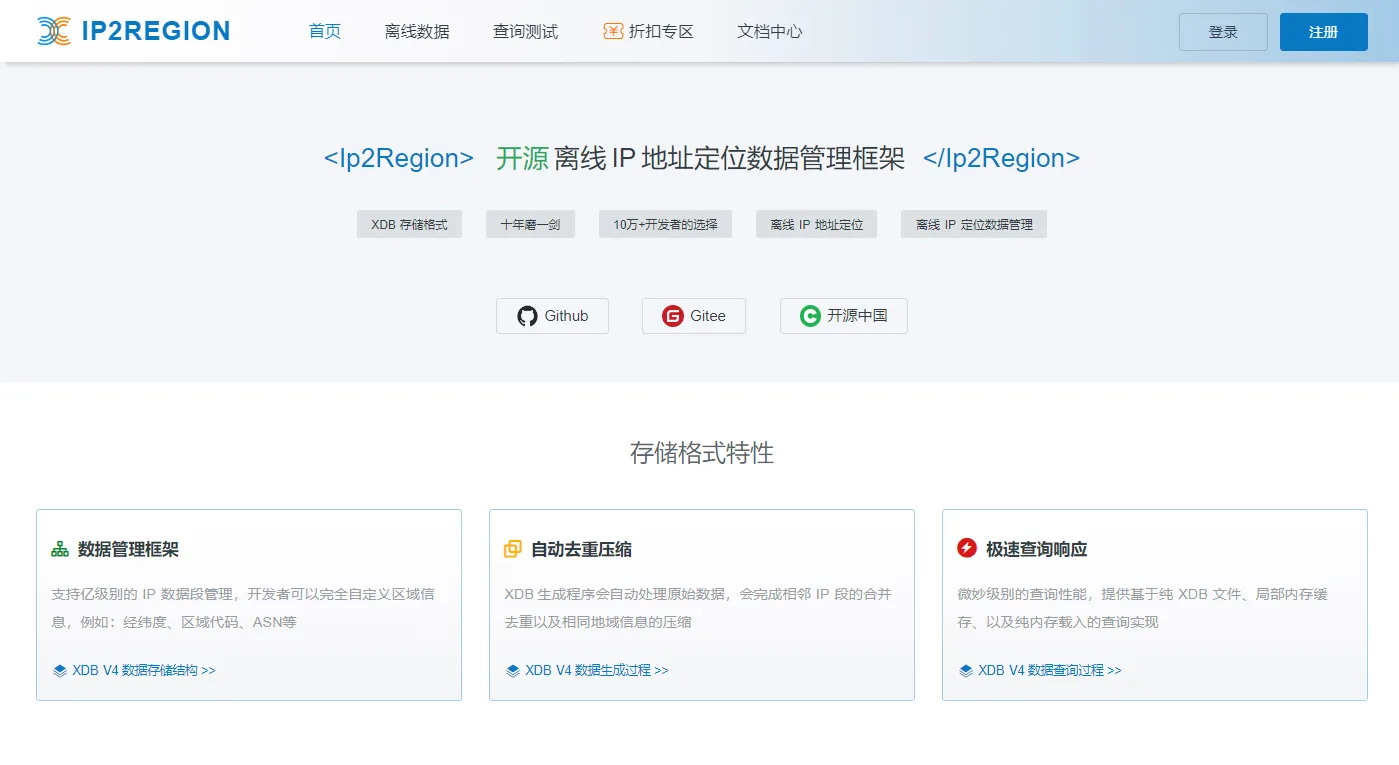Click the green hierarchy icon by 数据管理框架
1399x765 pixels.
[x=60, y=549]
